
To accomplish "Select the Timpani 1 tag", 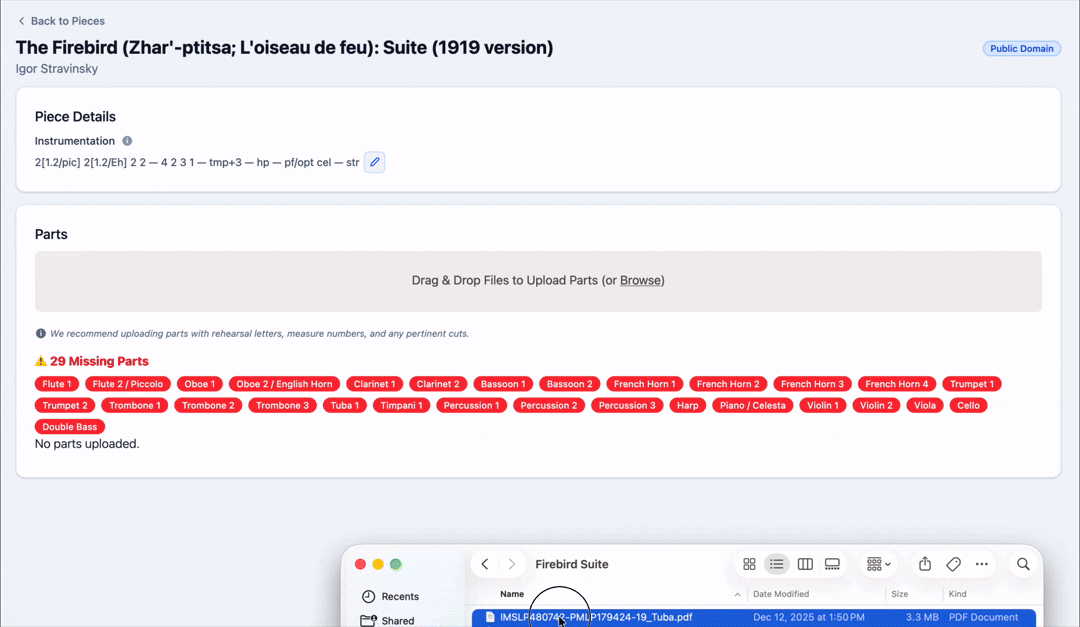I will (x=402, y=405).
